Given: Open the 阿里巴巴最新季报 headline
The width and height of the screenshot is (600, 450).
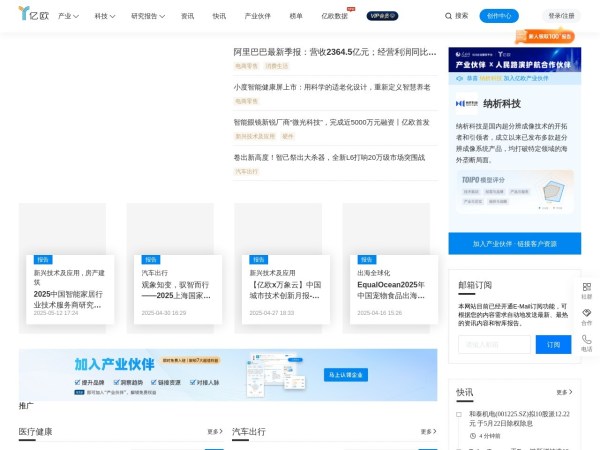Looking at the screenshot, I should [335, 52].
